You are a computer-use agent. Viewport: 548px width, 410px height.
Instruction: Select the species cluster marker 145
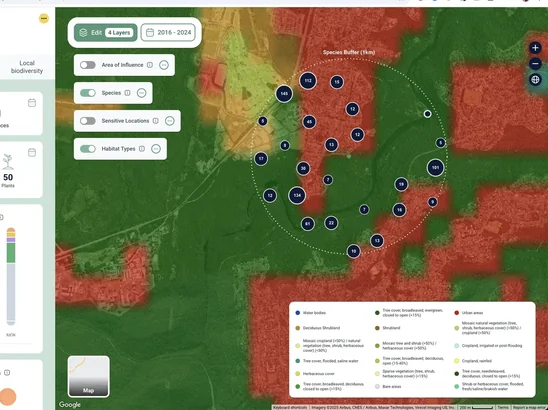pos(284,94)
